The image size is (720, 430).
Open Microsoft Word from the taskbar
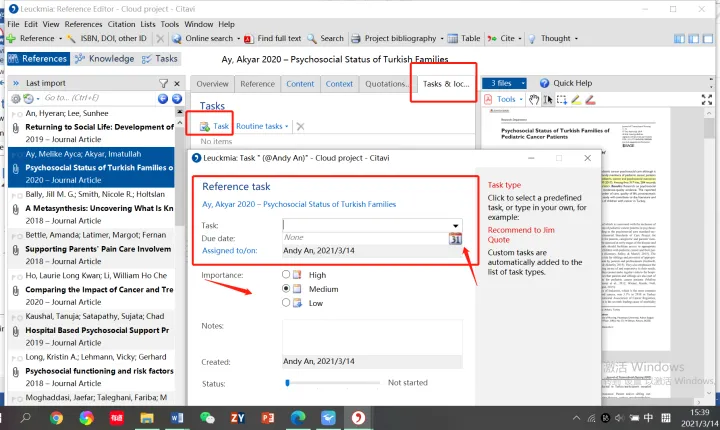[x=178, y=417]
